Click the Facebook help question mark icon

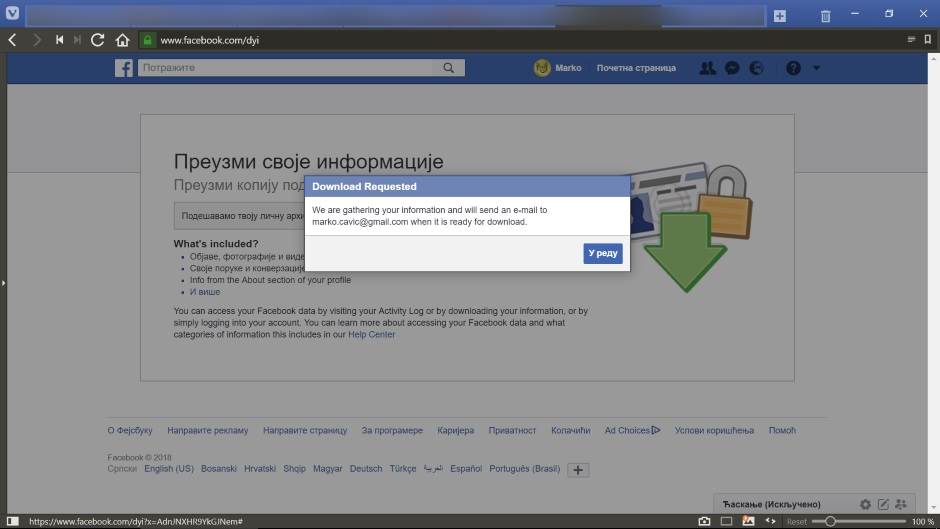[x=793, y=68]
